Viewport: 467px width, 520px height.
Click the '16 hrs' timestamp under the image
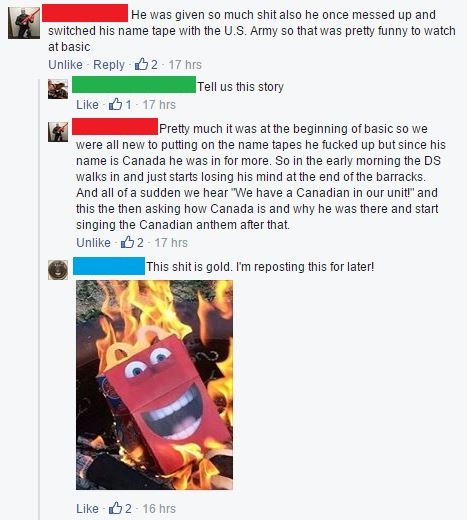coord(159,508)
